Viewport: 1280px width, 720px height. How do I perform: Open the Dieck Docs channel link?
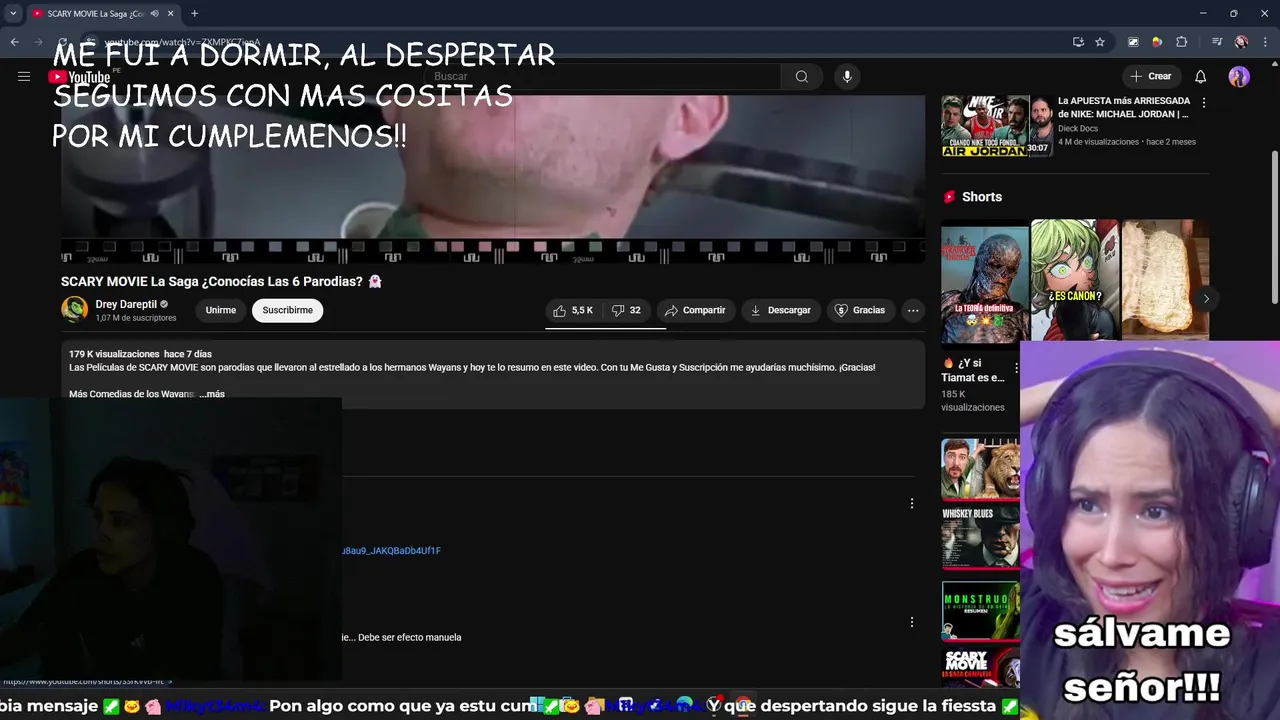(1078, 128)
